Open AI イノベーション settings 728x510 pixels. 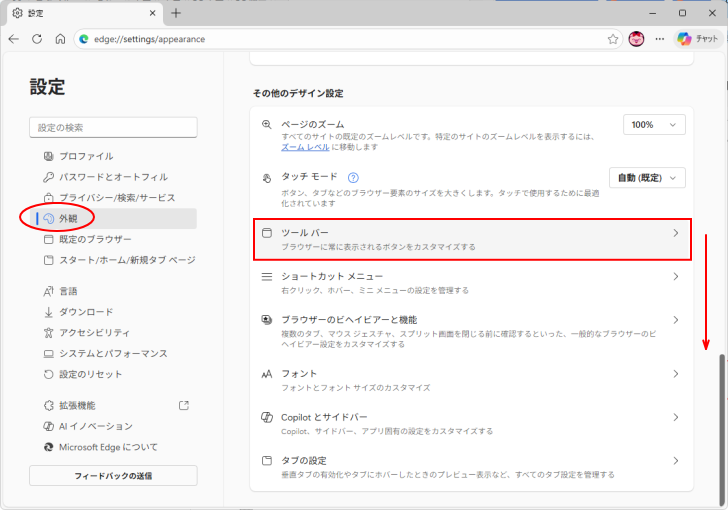[x=113, y=426]
